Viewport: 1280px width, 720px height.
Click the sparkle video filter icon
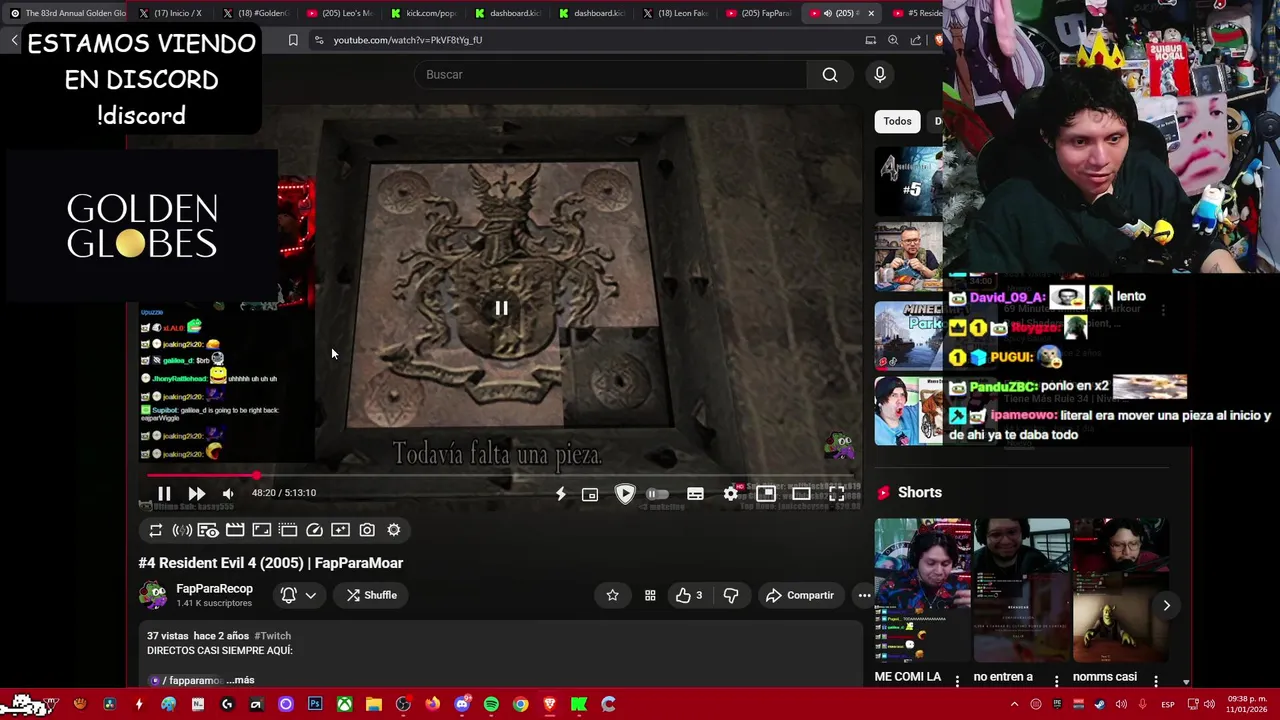[340, 530]
